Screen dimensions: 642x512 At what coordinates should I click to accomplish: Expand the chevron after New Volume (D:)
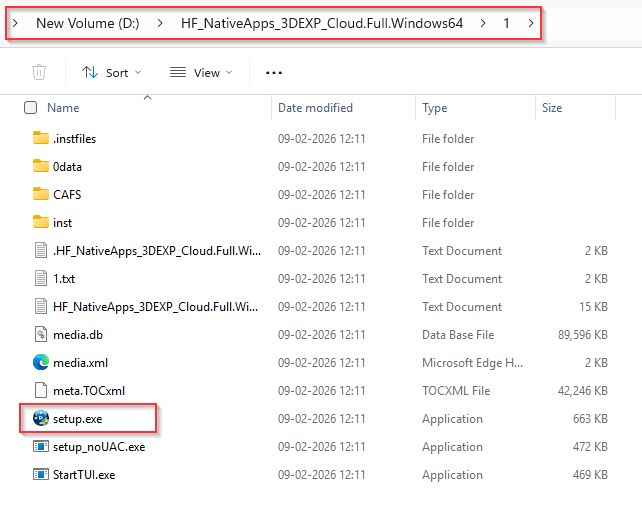(x=162, y=23)
